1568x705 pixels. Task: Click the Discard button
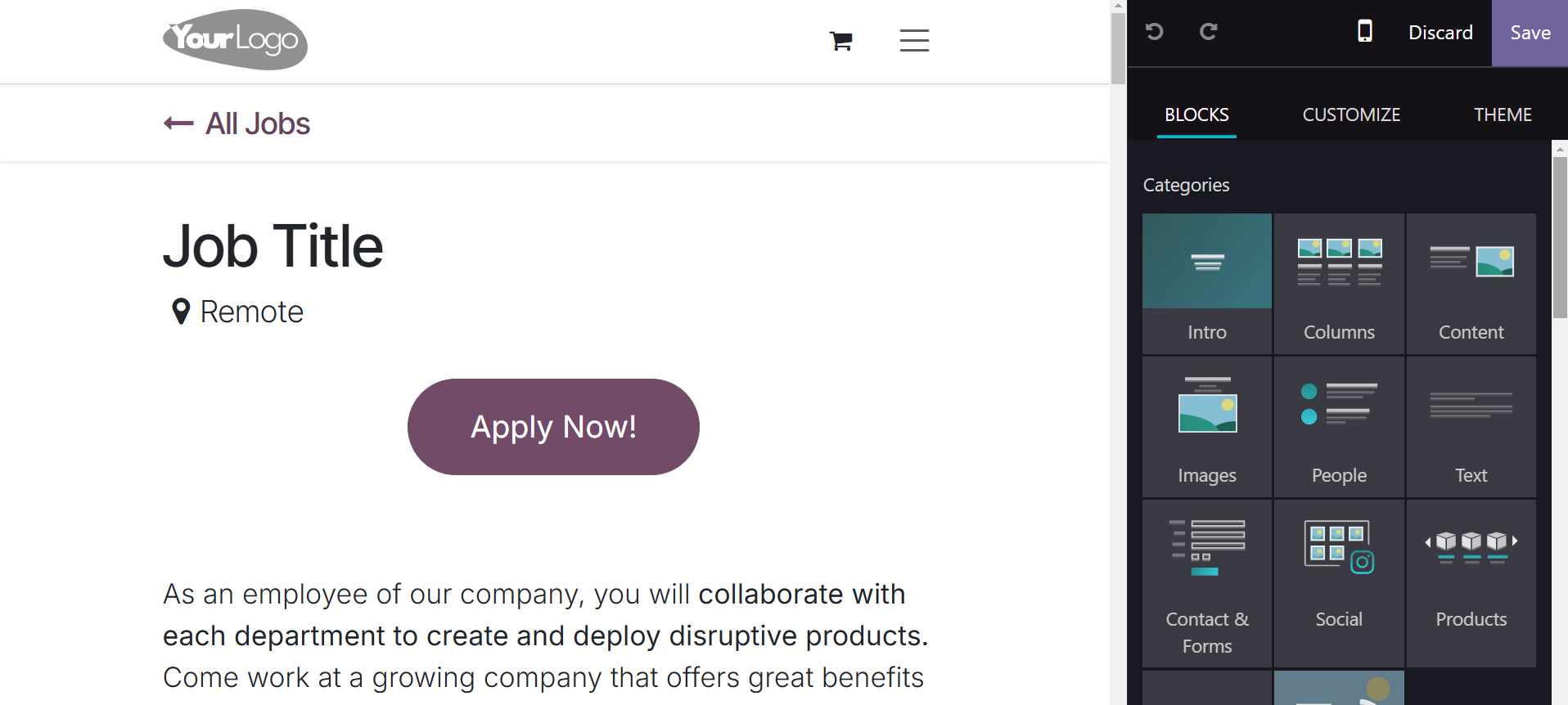(1440, 33)
